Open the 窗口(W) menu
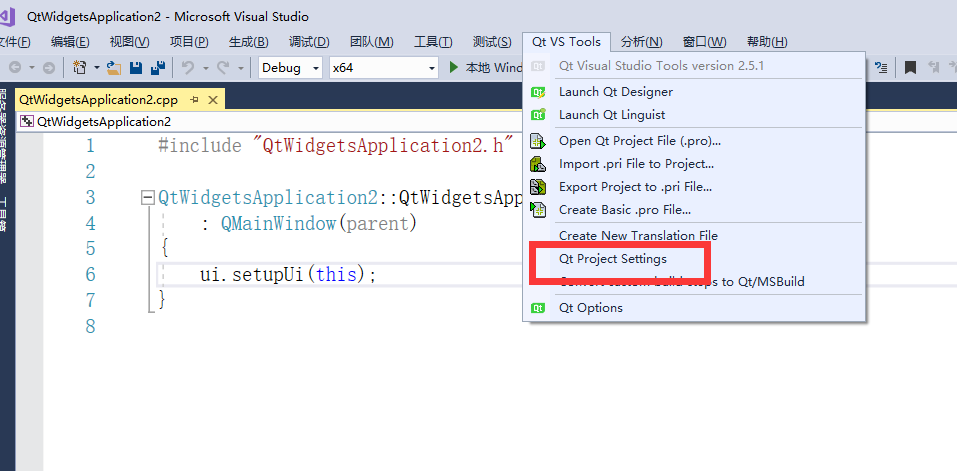 click(x=704, y=42)
